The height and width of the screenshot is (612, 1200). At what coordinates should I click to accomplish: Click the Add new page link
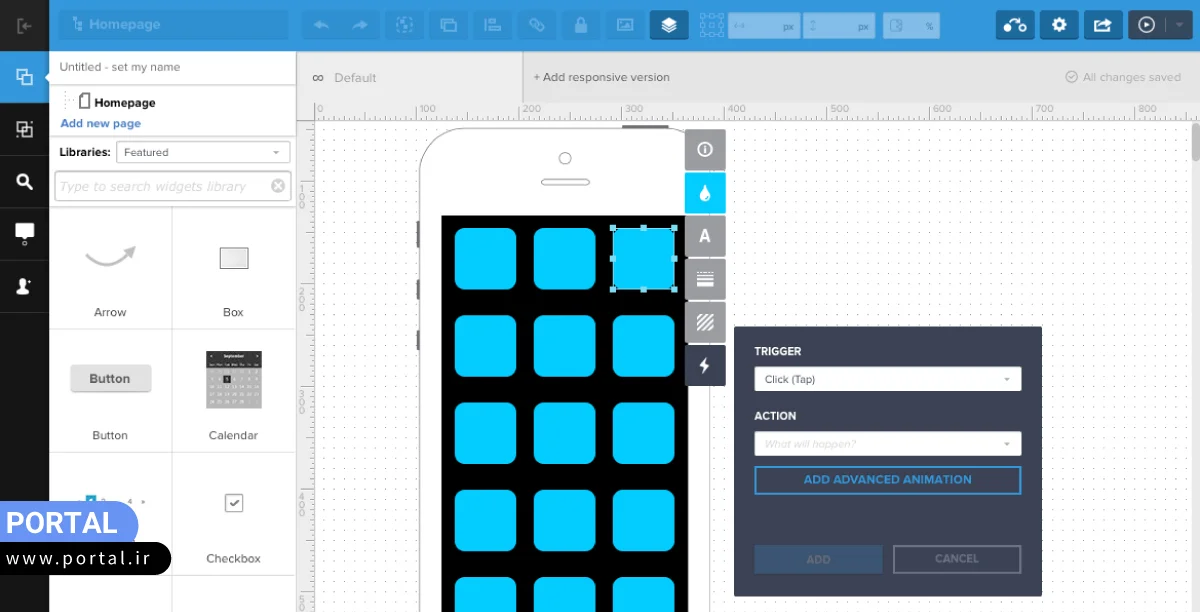pos(100,124)
